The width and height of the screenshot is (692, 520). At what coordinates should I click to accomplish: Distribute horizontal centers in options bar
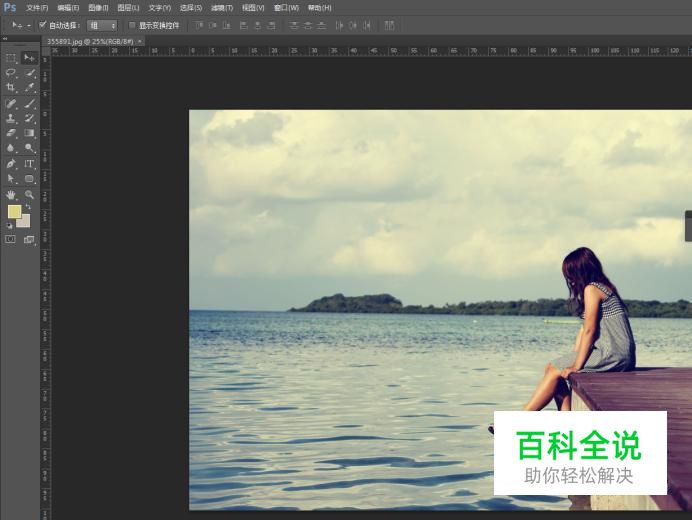pyautogui.click(x=353, y=26)
